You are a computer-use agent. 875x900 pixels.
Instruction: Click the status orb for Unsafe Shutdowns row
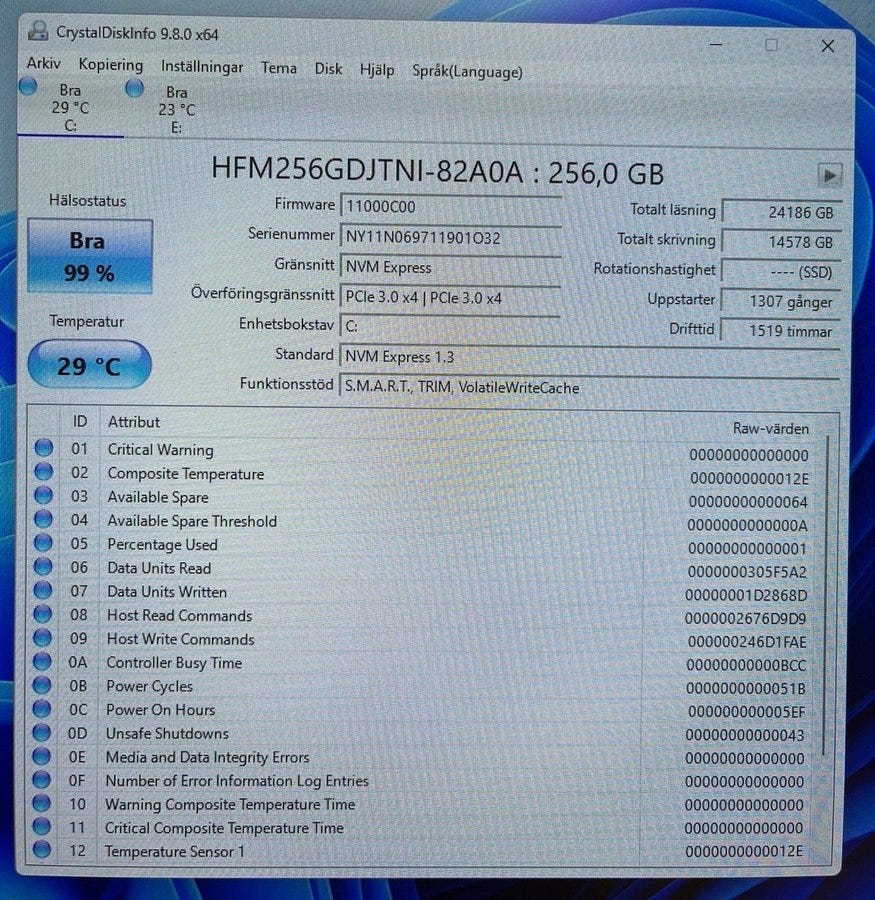coord(42,733)
